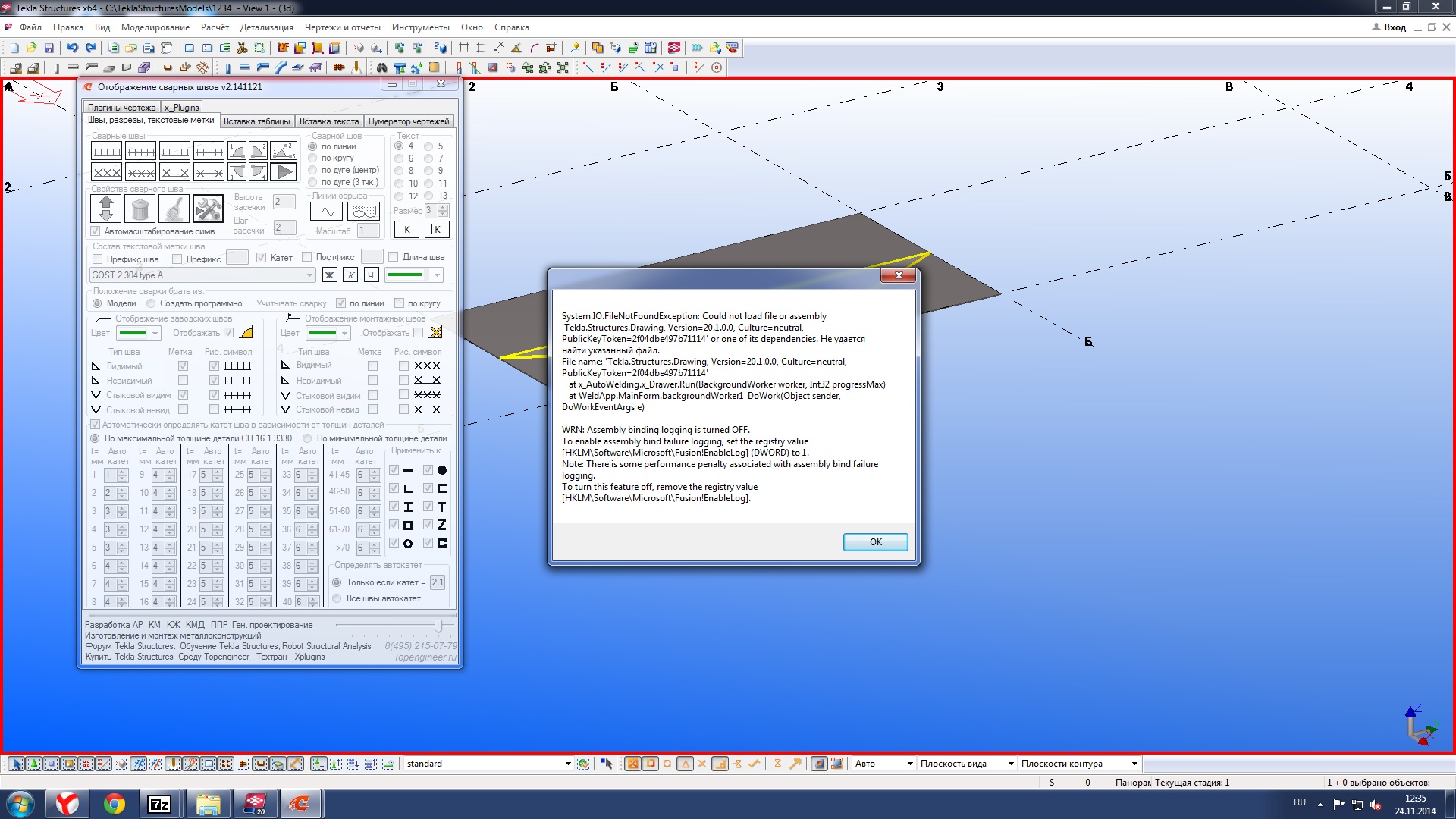Select the XXX cross weld symbol icon
The height and width of the screenshot is (819, 1456).
[x=106, y=172]
